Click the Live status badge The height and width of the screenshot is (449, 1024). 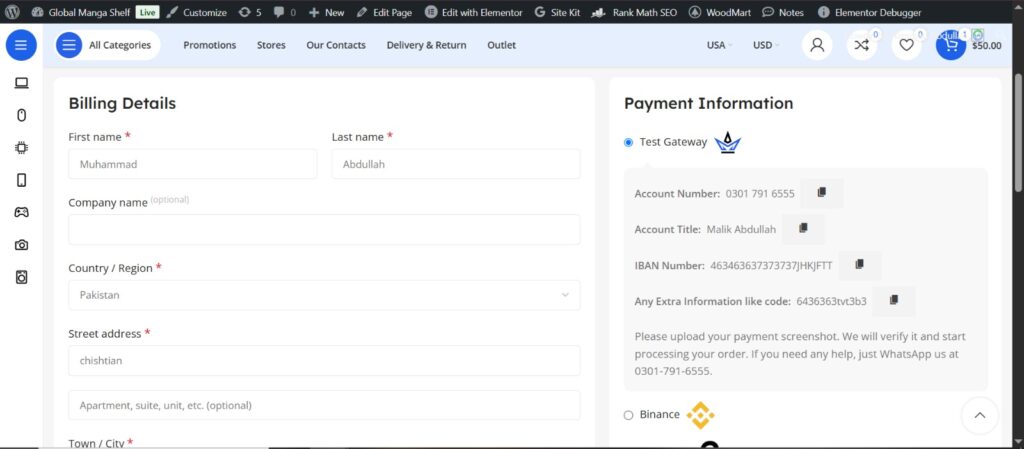[148, 12]
